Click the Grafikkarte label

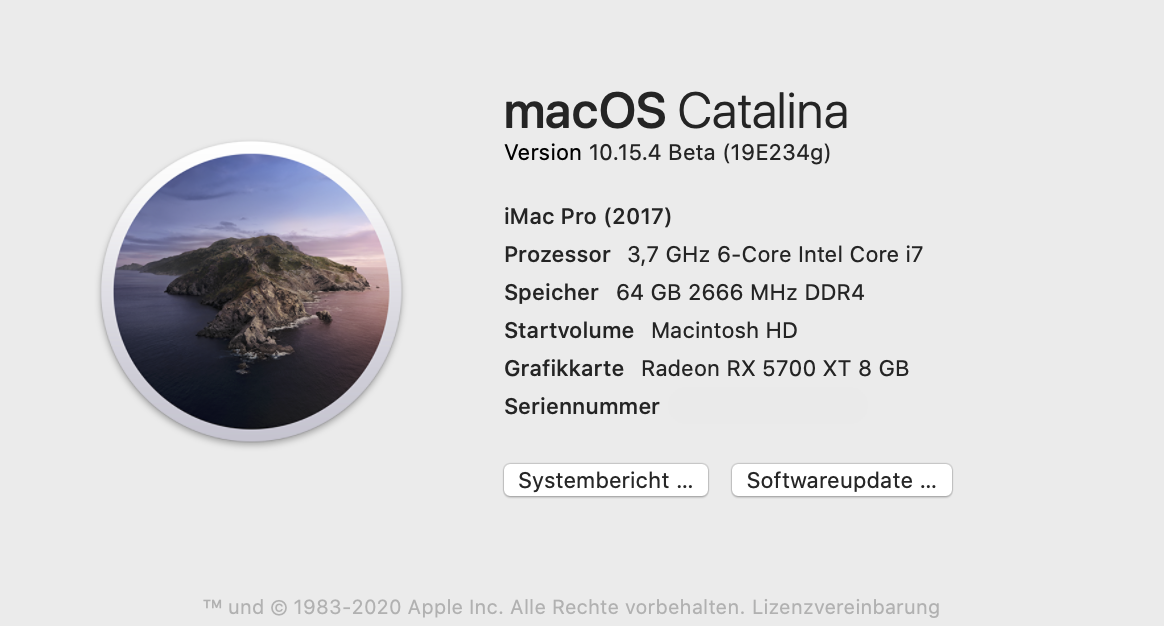pyautogui.click(x=564, y=368)
